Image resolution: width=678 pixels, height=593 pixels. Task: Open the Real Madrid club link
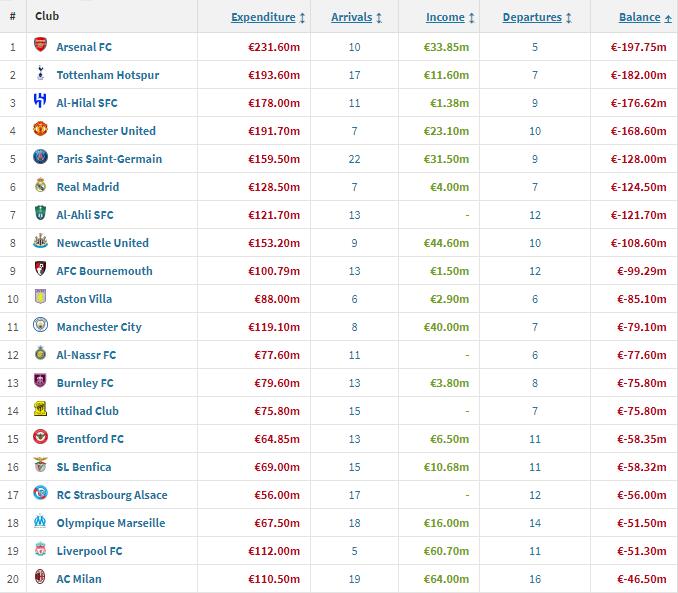point(88,187)
